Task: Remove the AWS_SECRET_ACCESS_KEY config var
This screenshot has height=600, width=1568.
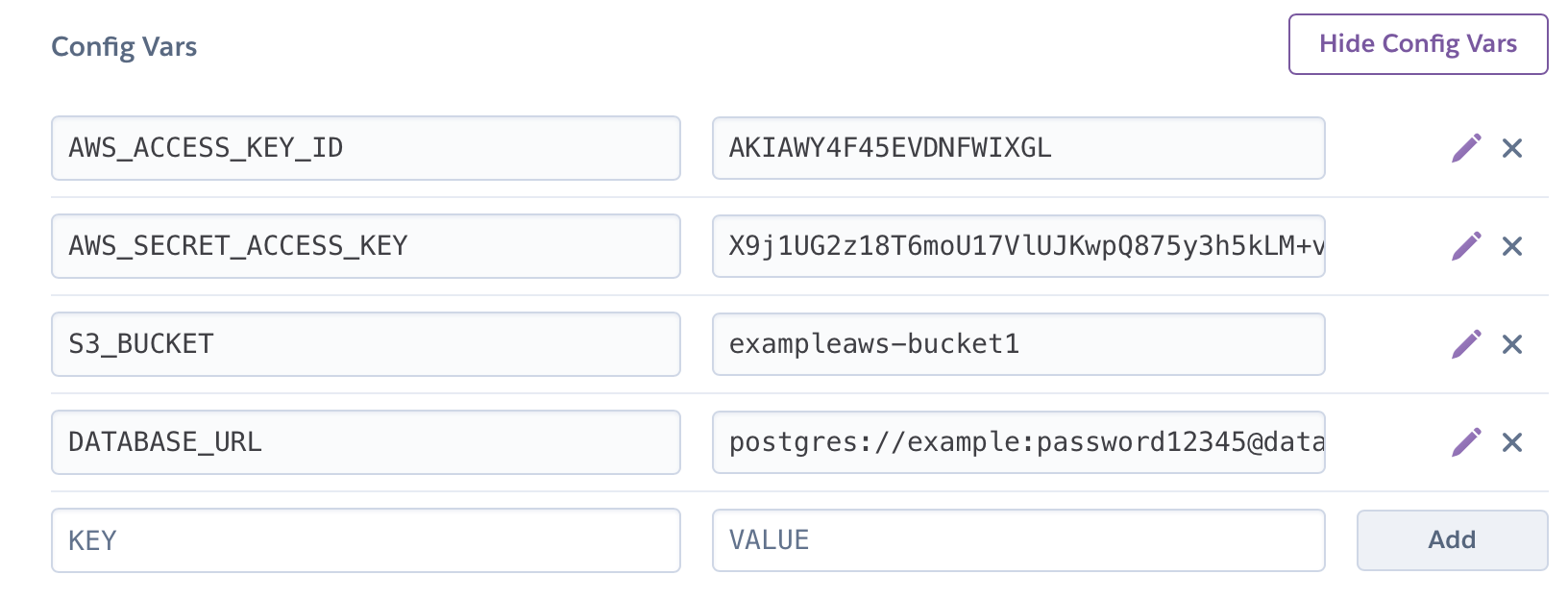Action: (x=1512, y=246)
